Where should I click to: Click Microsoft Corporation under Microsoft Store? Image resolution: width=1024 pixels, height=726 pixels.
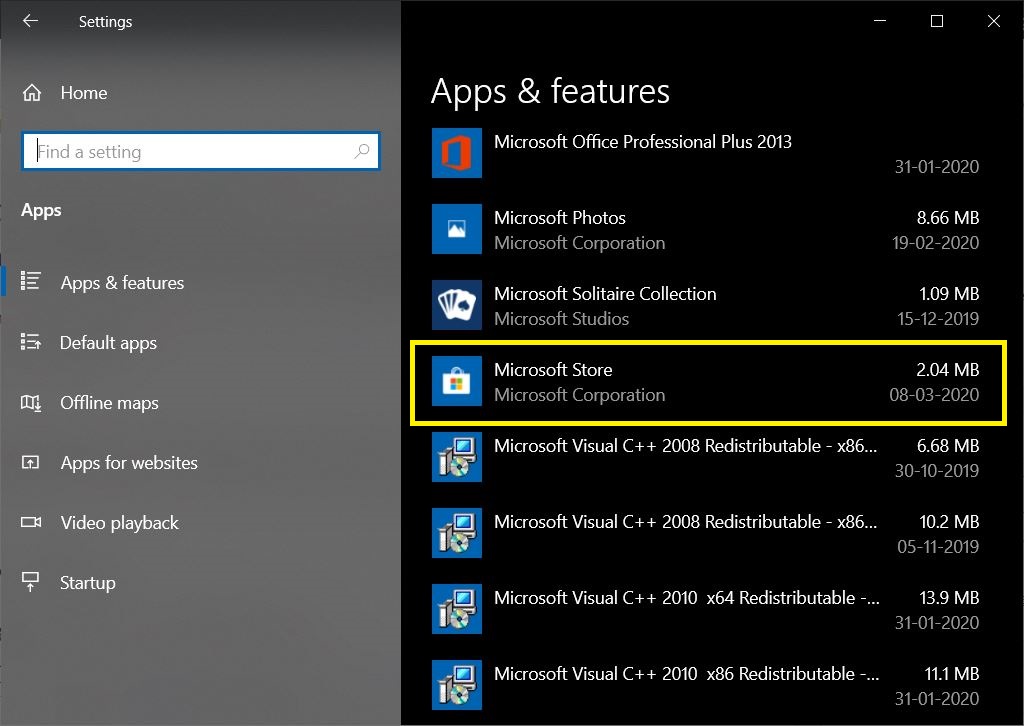(x=579, y=395)
